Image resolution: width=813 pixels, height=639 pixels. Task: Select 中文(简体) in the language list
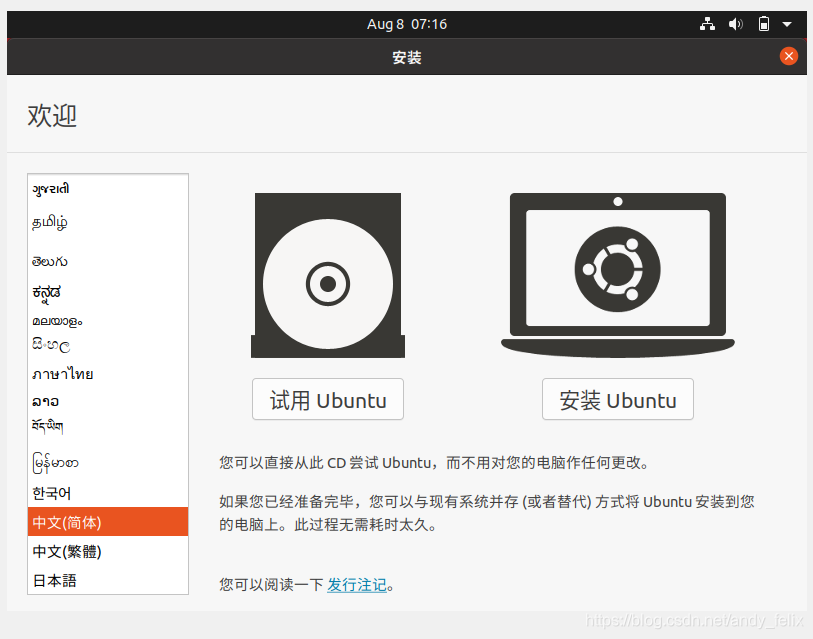click(108, 522)
